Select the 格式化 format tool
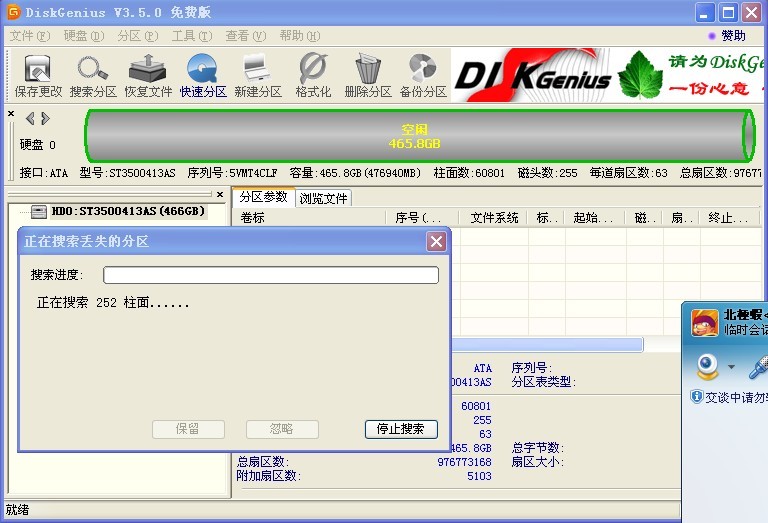This screenshot has width=768, height=523. click(x=313, y=74)
